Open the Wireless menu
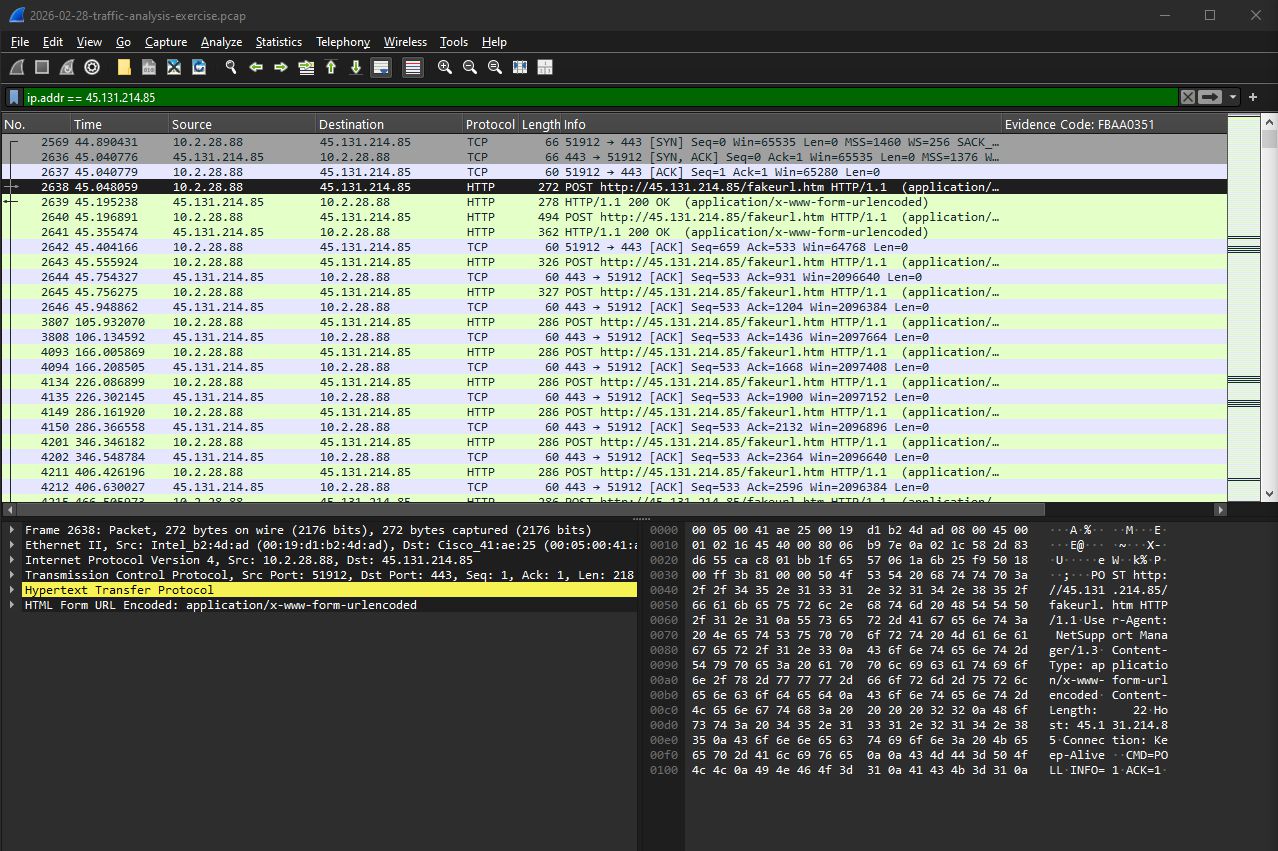This screenshot has height=851, width=1278. click(405, 42)
